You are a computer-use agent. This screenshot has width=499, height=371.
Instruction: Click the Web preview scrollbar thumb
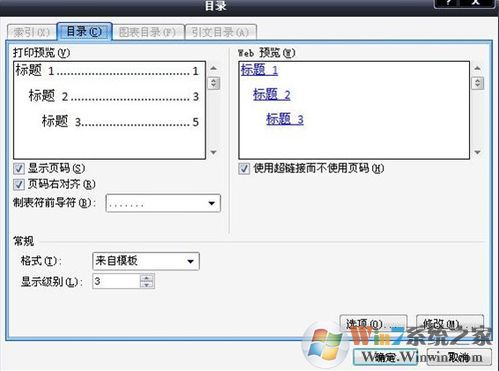[477, 83]
